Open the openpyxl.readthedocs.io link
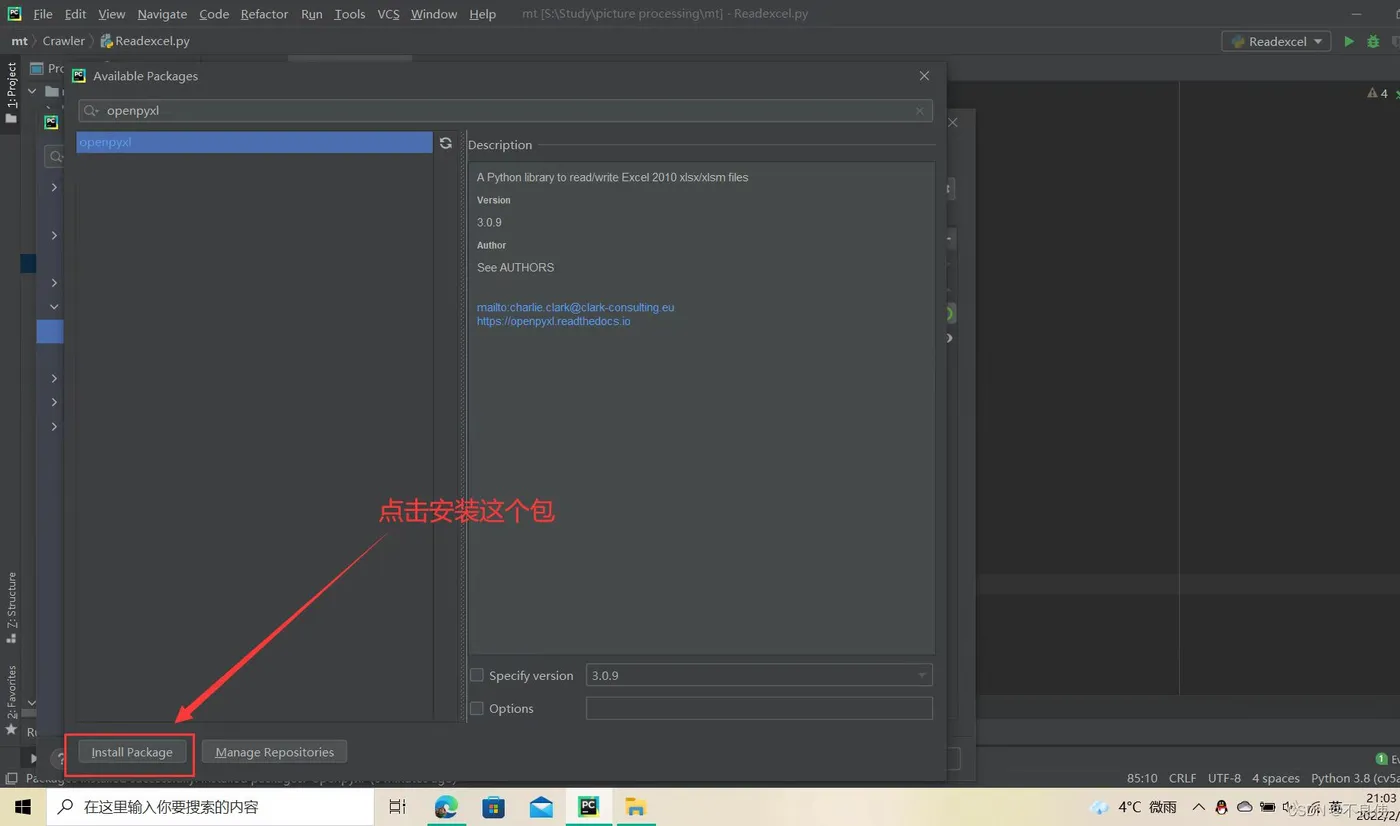This screenshot has height=826, width=1400. click(553, 321)
